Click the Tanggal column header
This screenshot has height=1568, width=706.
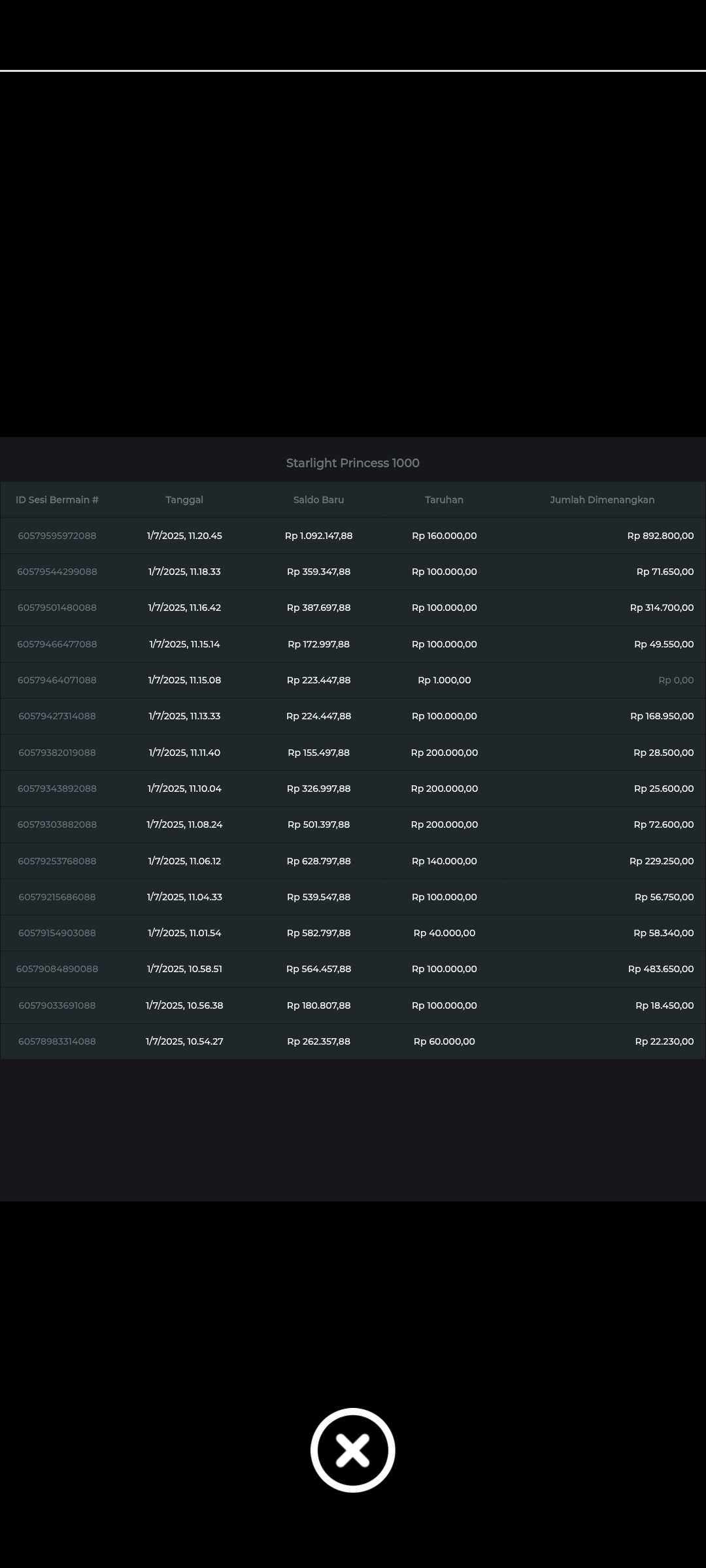[x=184, y=500]
